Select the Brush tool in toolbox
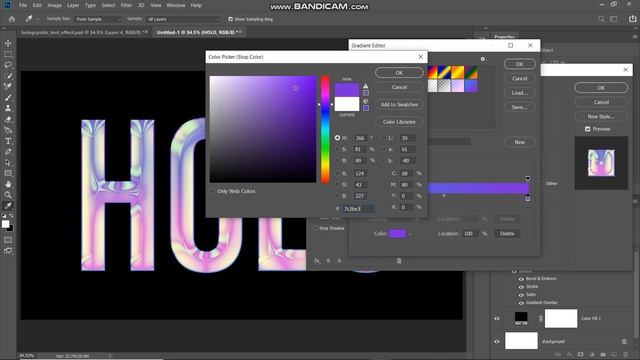 click(x=8, y=98)
